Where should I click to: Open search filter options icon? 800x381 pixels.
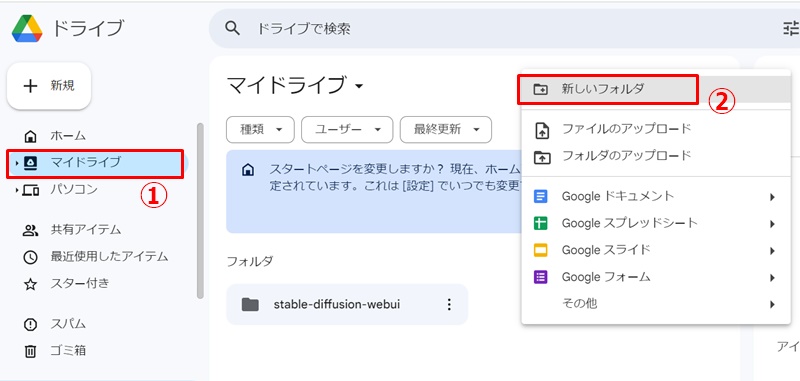coord(791,29)
